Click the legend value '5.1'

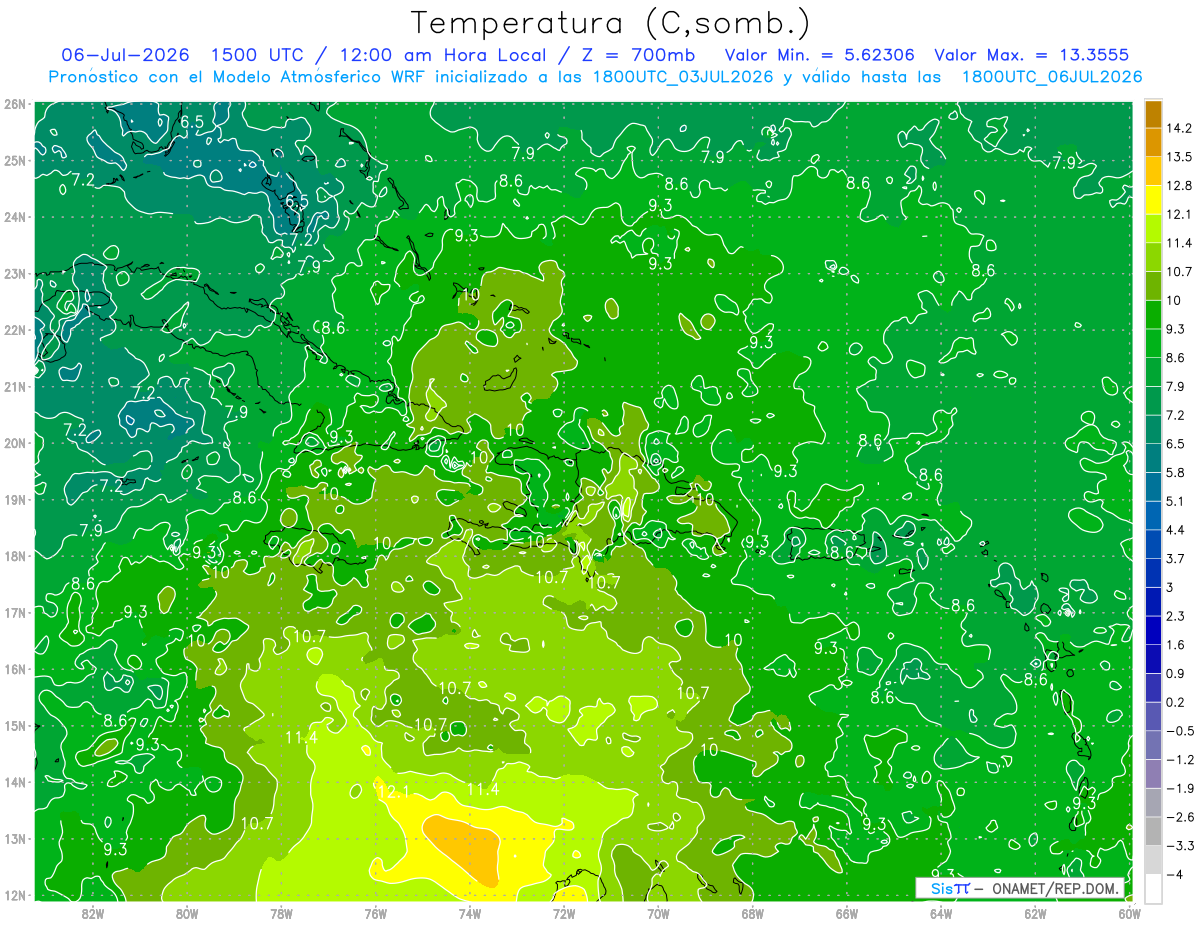(1176, 501)
